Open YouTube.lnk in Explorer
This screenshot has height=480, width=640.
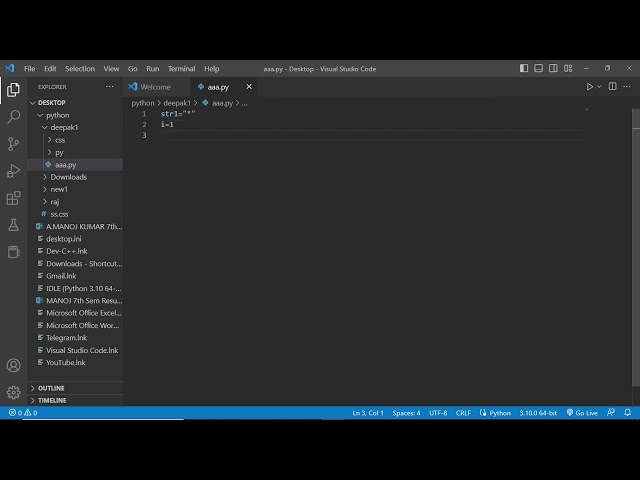tap(75, 362)
